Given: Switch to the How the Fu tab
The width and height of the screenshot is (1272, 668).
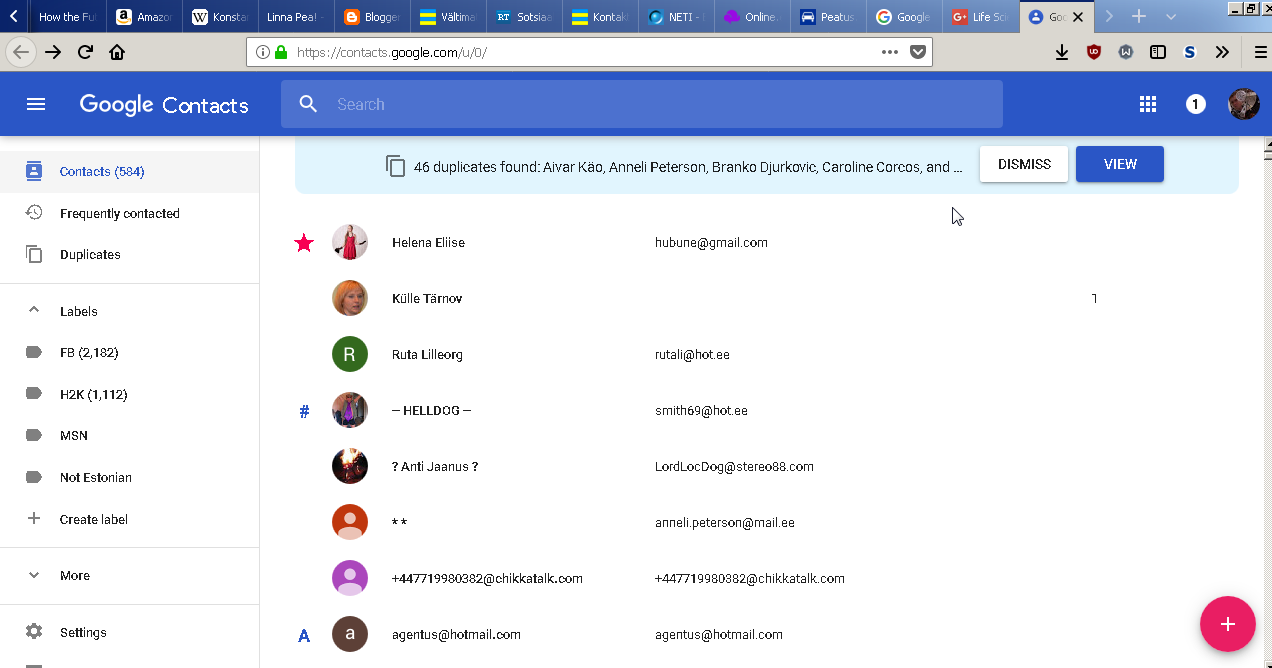Looking at the screenshot, I should (x=68, y=16).
